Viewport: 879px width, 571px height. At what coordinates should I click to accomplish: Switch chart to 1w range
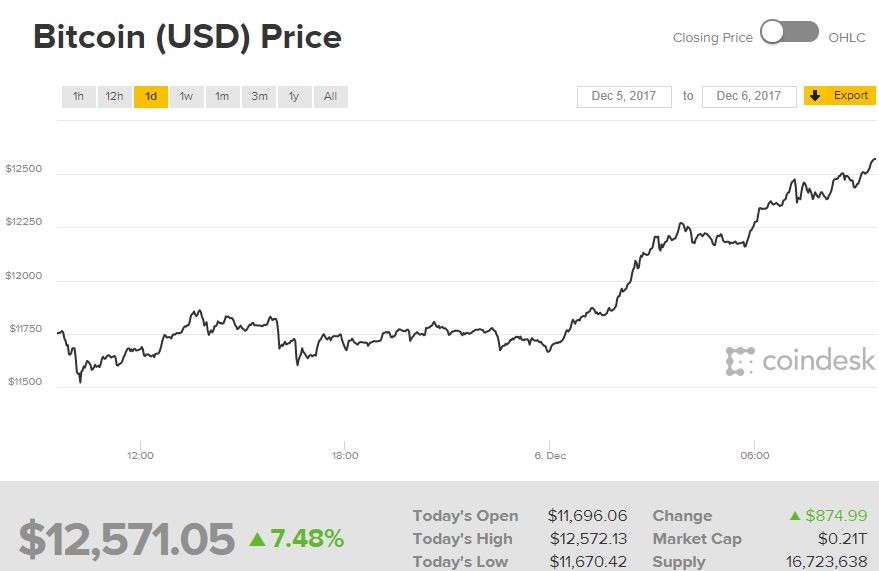point(186,97)
